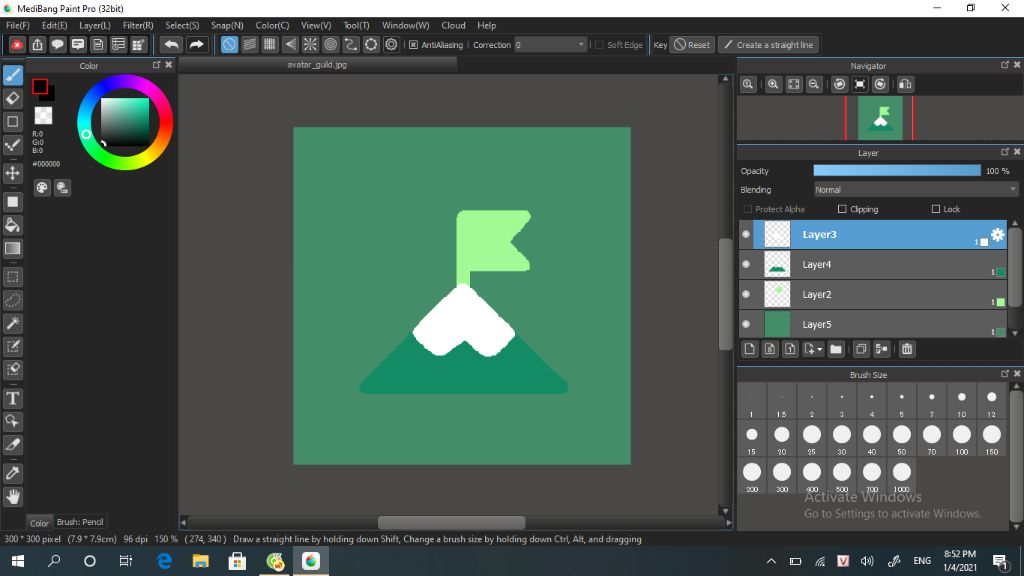
Task: Show hidden system tray icons
Action: [x=771, y=561]
